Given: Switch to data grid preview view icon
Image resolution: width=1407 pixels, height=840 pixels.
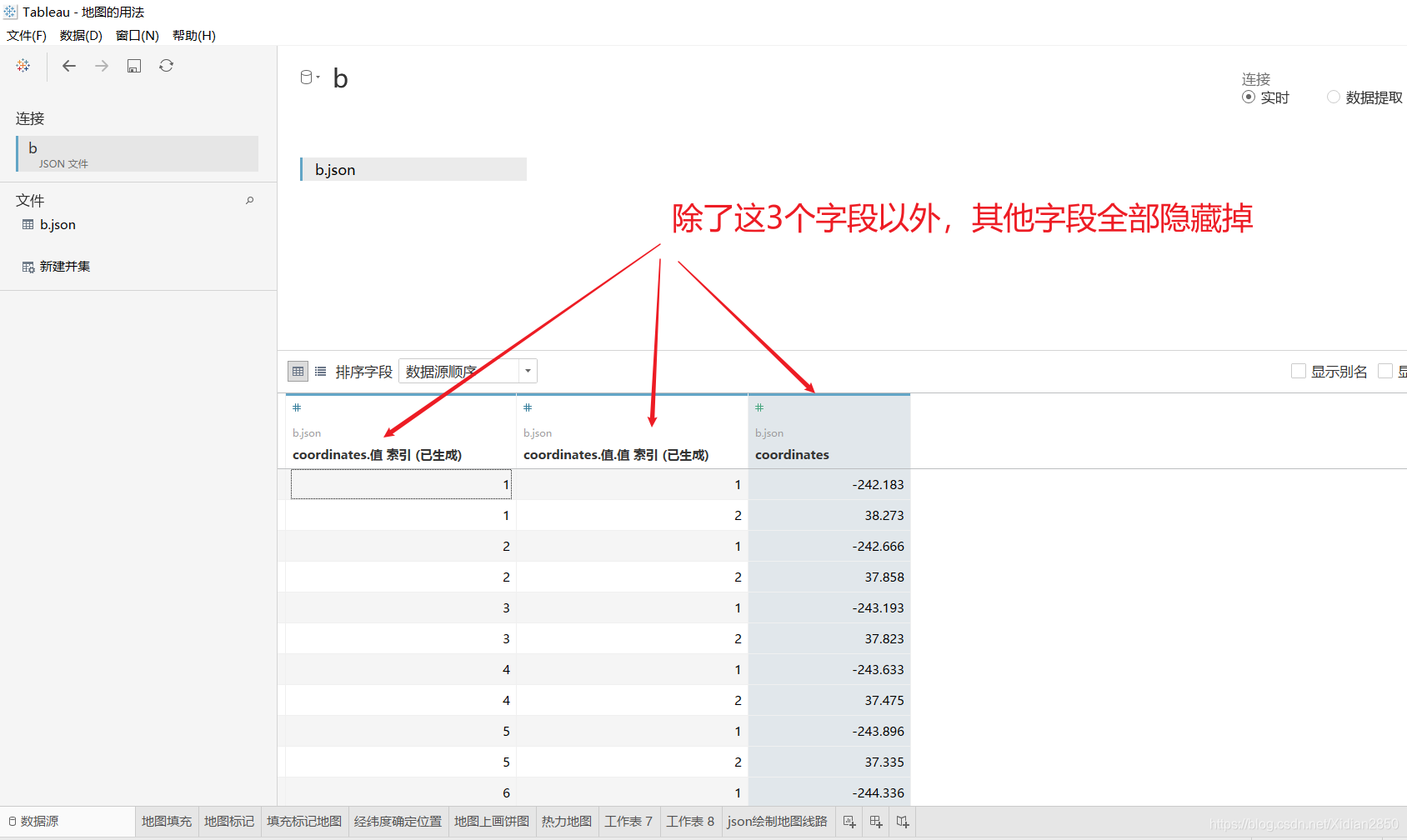Looking at the screenshot, I should click(298, 371).
